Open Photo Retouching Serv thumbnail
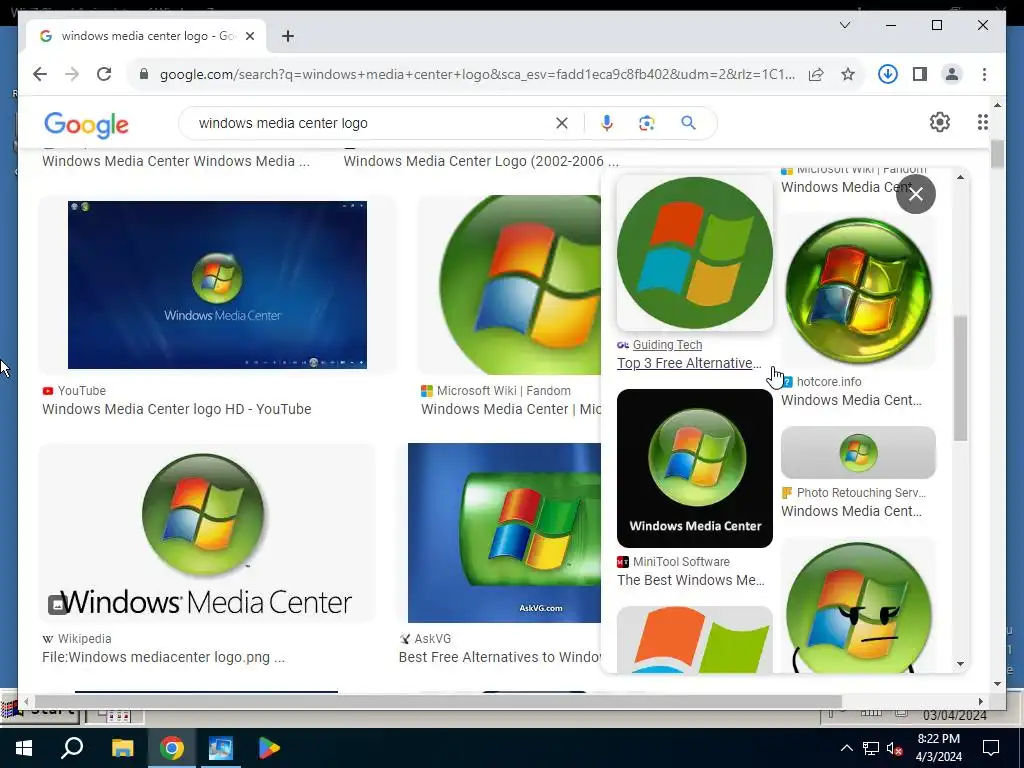Image resolution: width=1024 pixels, height=768 pixels. (858, 453)
